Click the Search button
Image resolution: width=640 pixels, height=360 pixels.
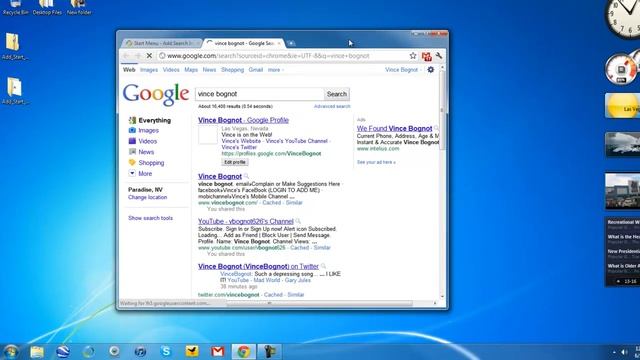[337, 94]
